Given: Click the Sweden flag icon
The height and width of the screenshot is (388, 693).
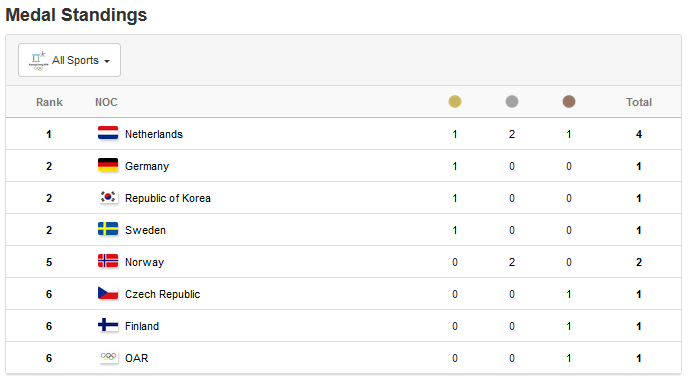Looking at the screenshot, I should click(x=108, y=229).
